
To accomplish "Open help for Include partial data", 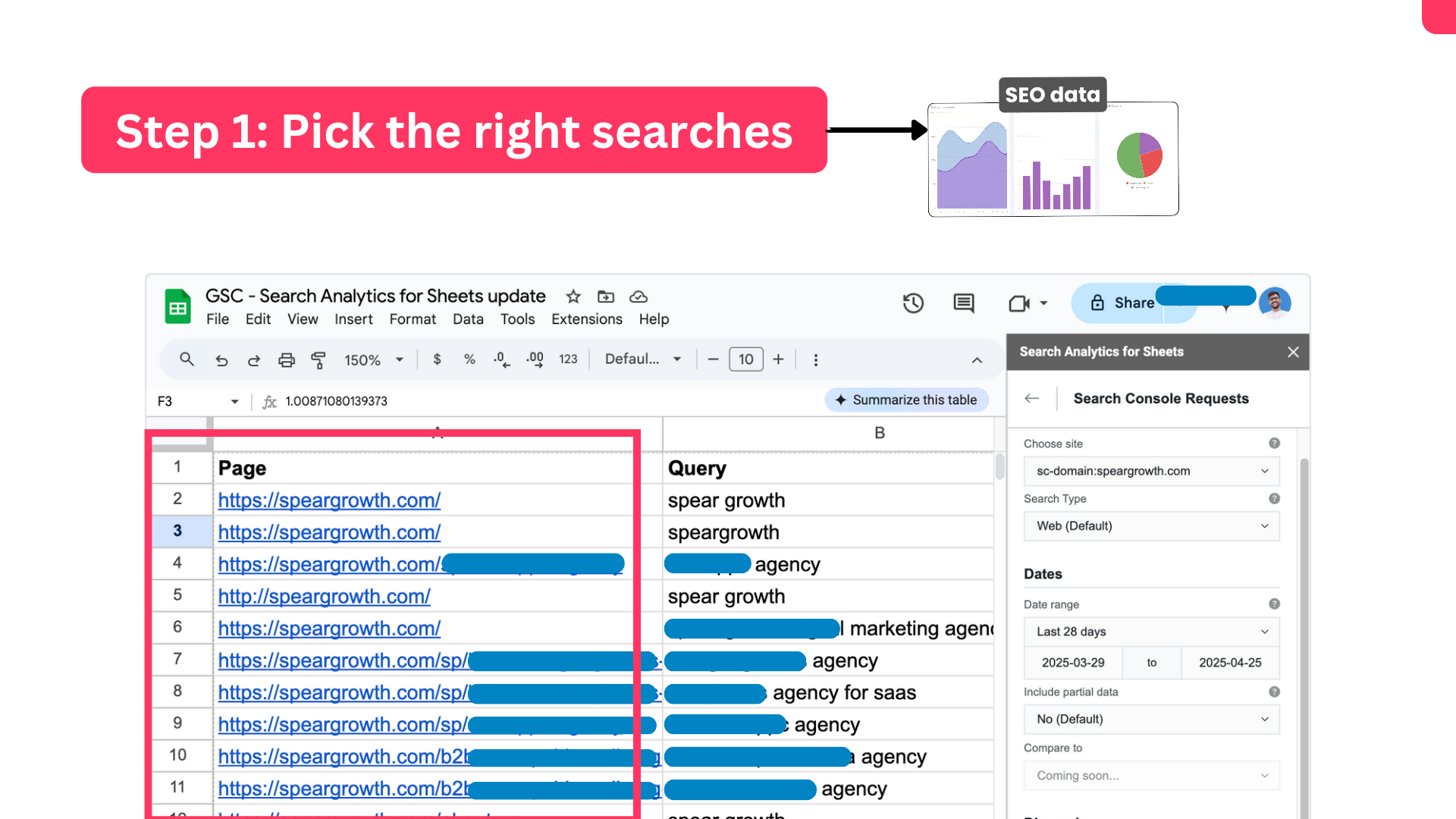I will (1274, 692).
